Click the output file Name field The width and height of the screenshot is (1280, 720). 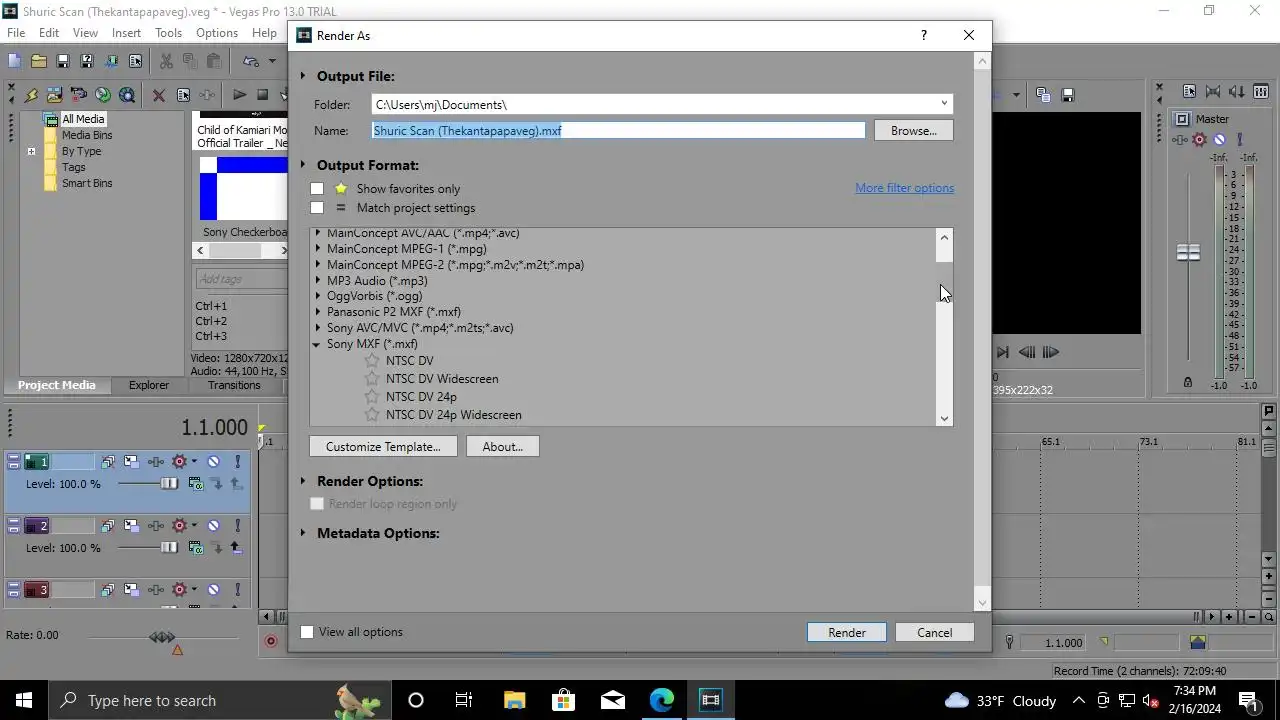[x=618, y=131]
